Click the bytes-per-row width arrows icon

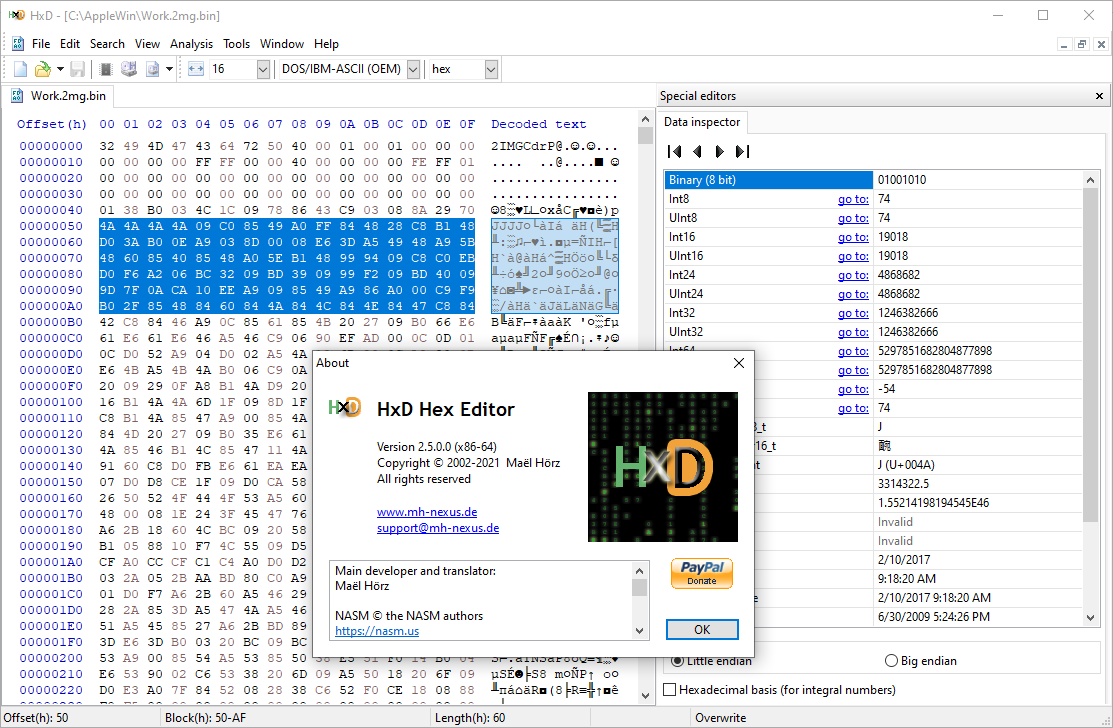click(196, 69)
